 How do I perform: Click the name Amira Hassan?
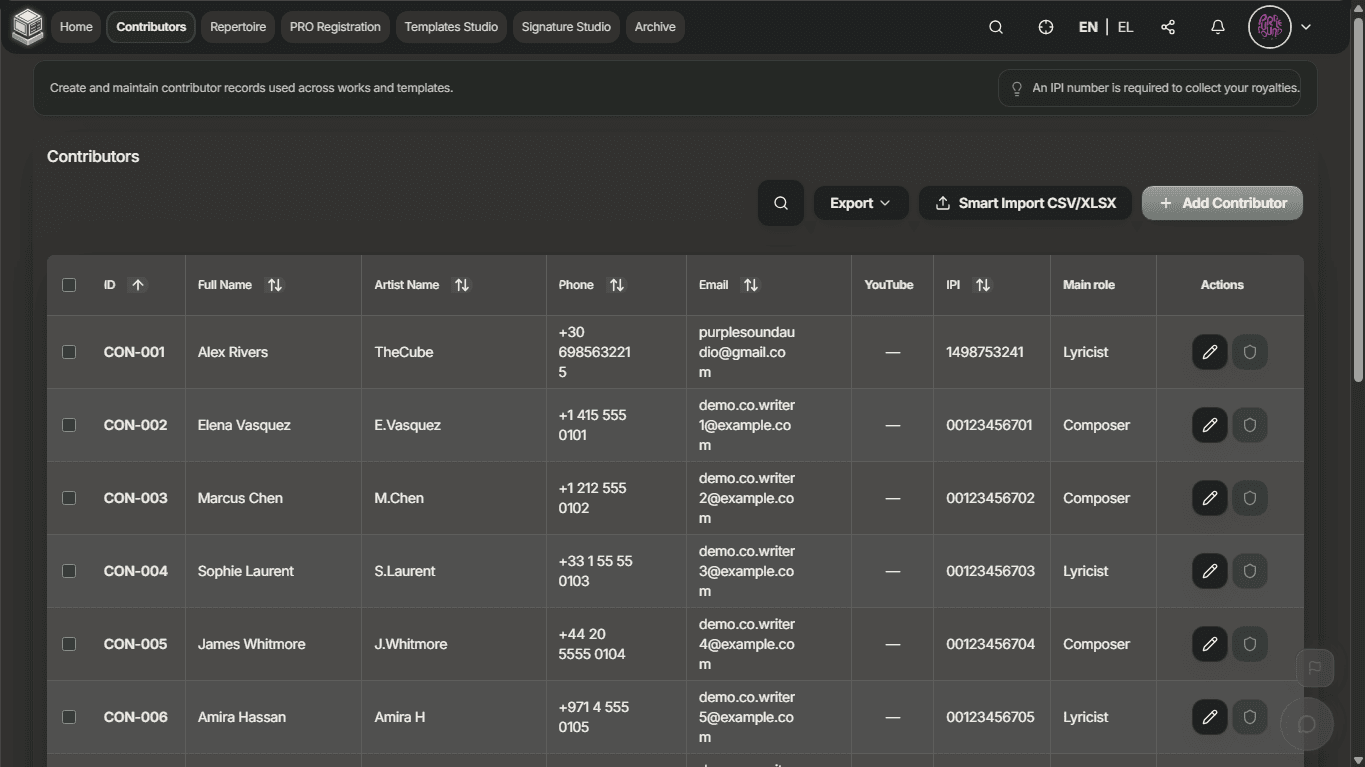point(242,717)
